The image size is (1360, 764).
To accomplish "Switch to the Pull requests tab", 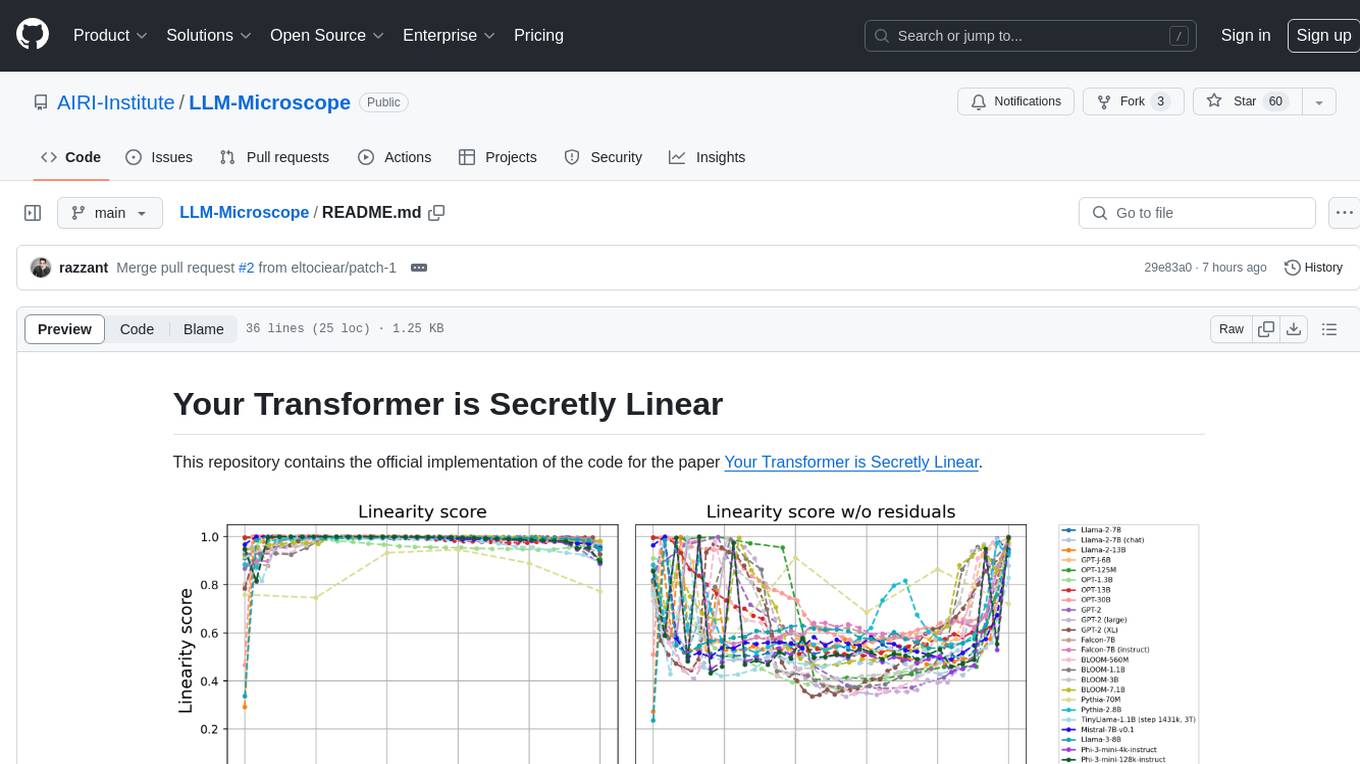I will click(274, 157).
